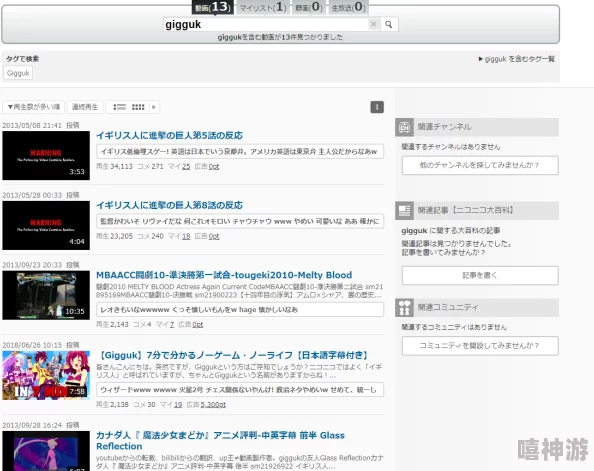
Task: Switch to grid view layout icon
Action: [138, 107]
